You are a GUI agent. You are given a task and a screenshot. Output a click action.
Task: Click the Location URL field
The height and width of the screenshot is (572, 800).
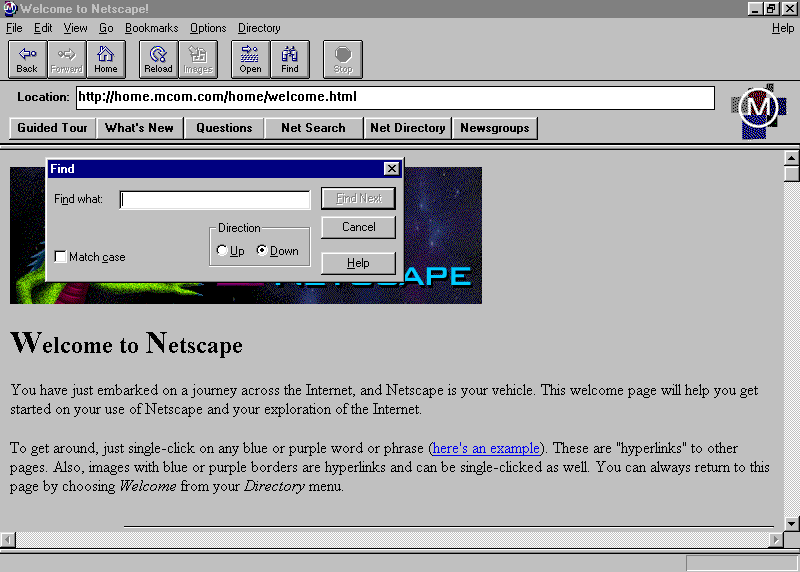[x=395, y=97]
